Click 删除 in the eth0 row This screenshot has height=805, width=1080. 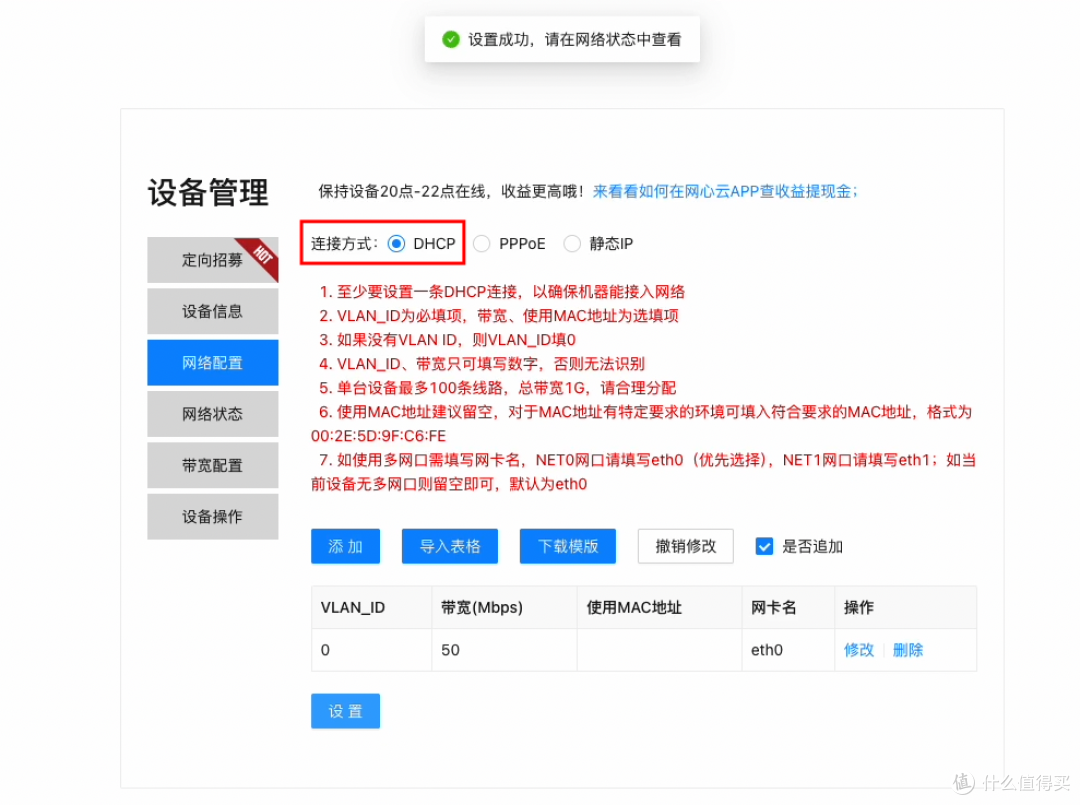point(908,649)
